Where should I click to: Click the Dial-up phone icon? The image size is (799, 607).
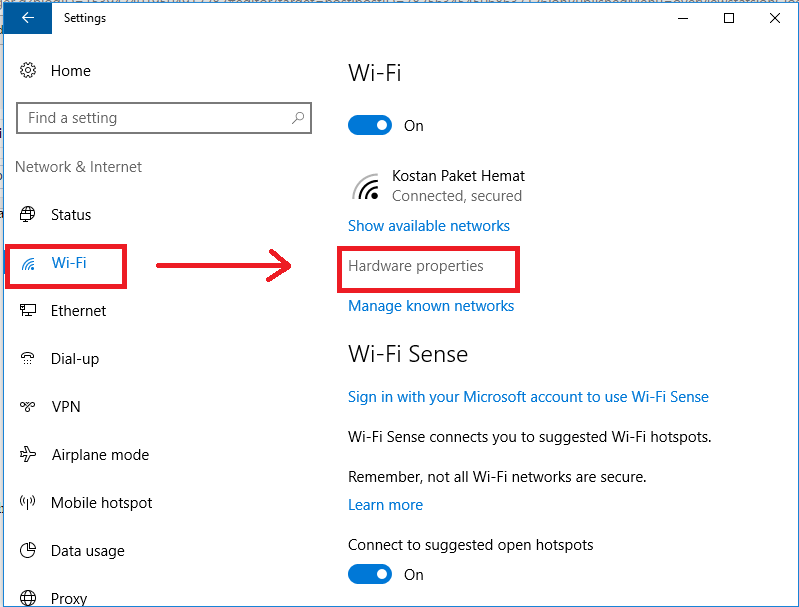(x=28, y=359)
